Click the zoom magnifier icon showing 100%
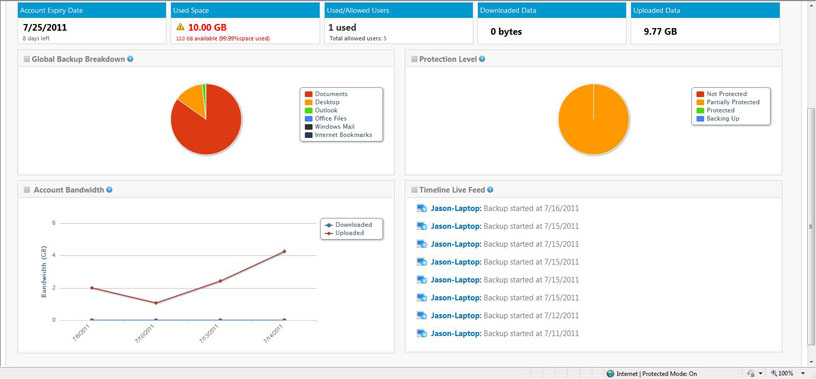Viewport: 816px width, 379px height. pos(774,373)
